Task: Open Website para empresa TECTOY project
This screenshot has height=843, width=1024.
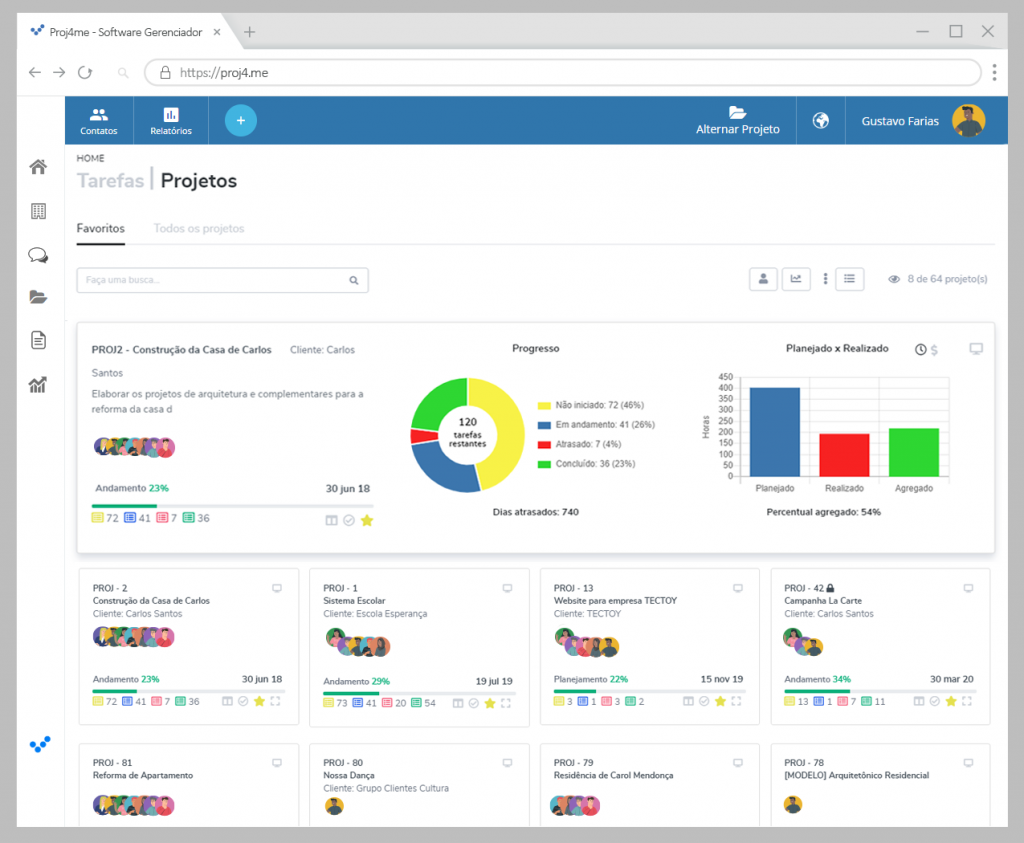Action: coord(615,601)
